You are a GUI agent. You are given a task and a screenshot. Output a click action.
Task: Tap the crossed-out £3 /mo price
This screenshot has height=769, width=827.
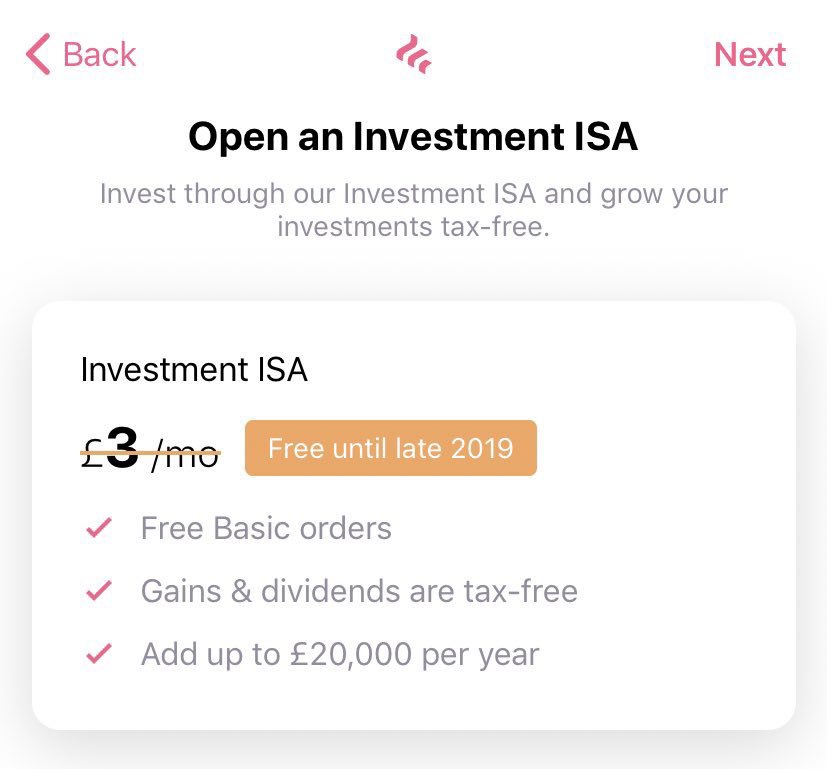(x=150, y=450)
